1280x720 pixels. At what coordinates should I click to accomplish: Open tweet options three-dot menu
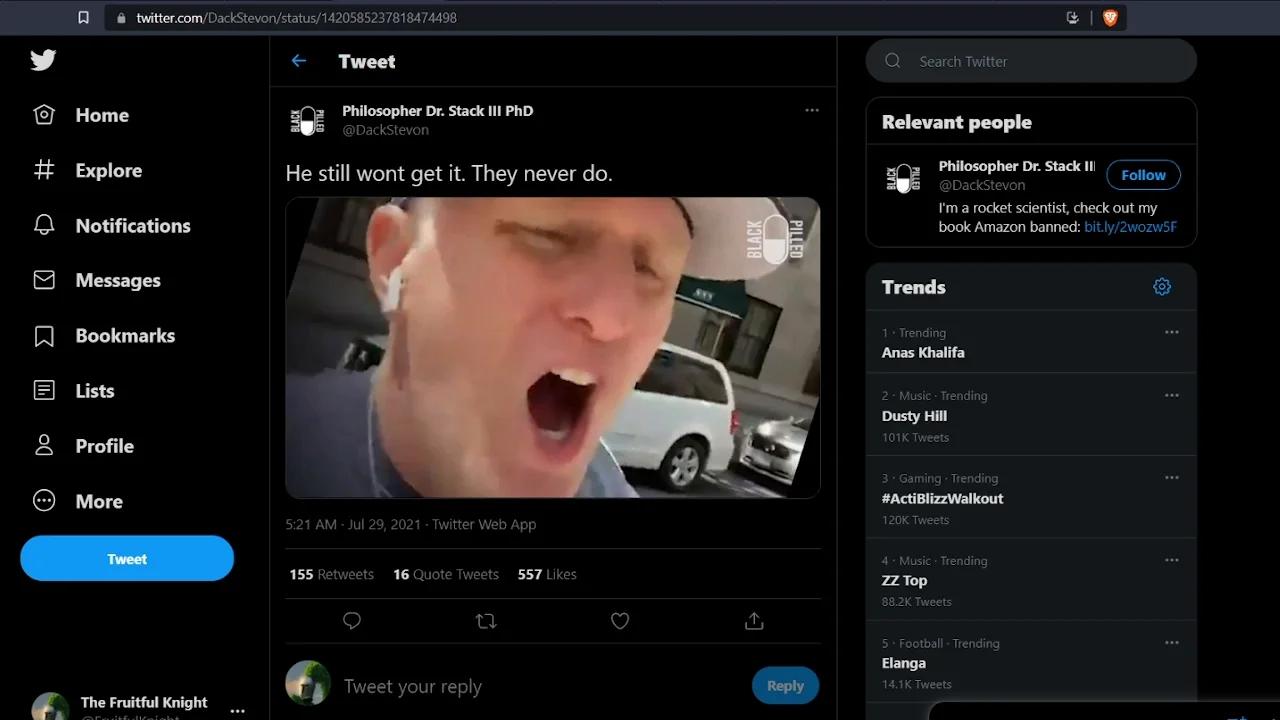[x=812, y=110]
